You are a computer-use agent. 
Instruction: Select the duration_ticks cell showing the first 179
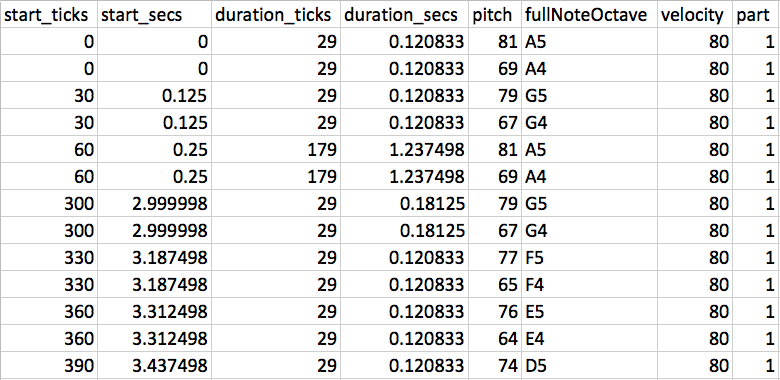point(276,150)
